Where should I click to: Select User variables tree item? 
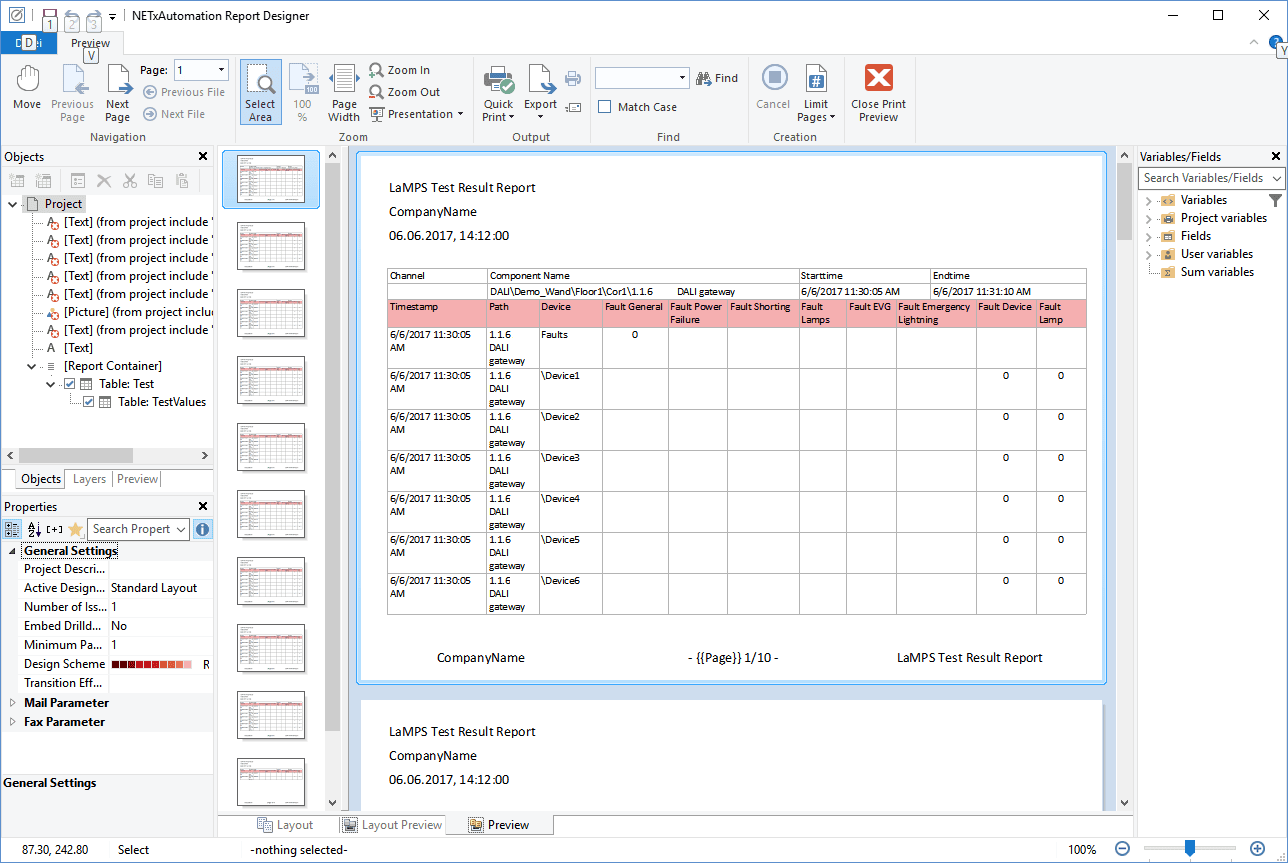click(1217, 254)
